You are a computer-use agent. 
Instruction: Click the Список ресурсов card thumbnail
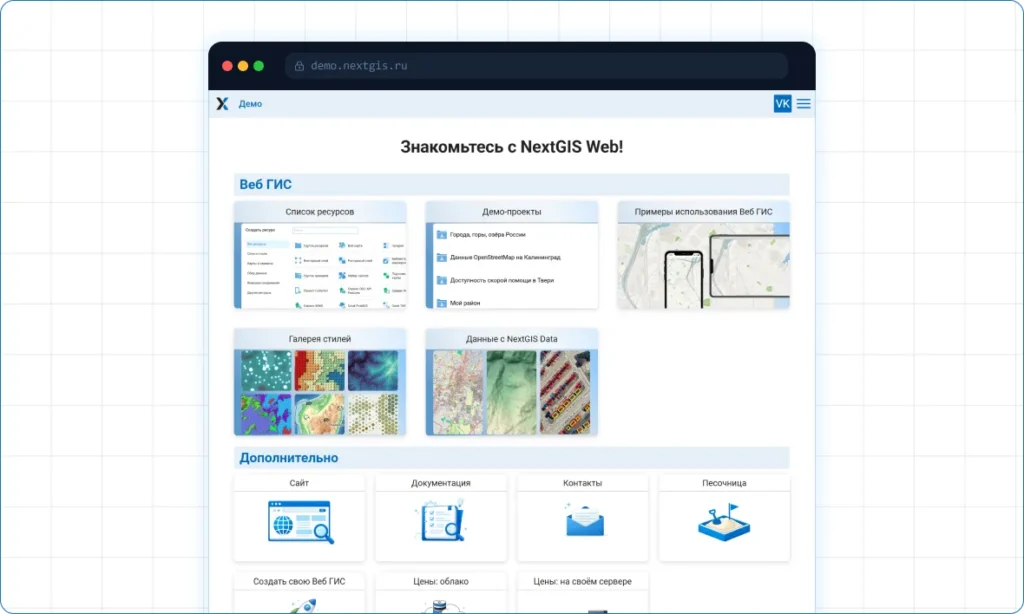pos(320,266)
